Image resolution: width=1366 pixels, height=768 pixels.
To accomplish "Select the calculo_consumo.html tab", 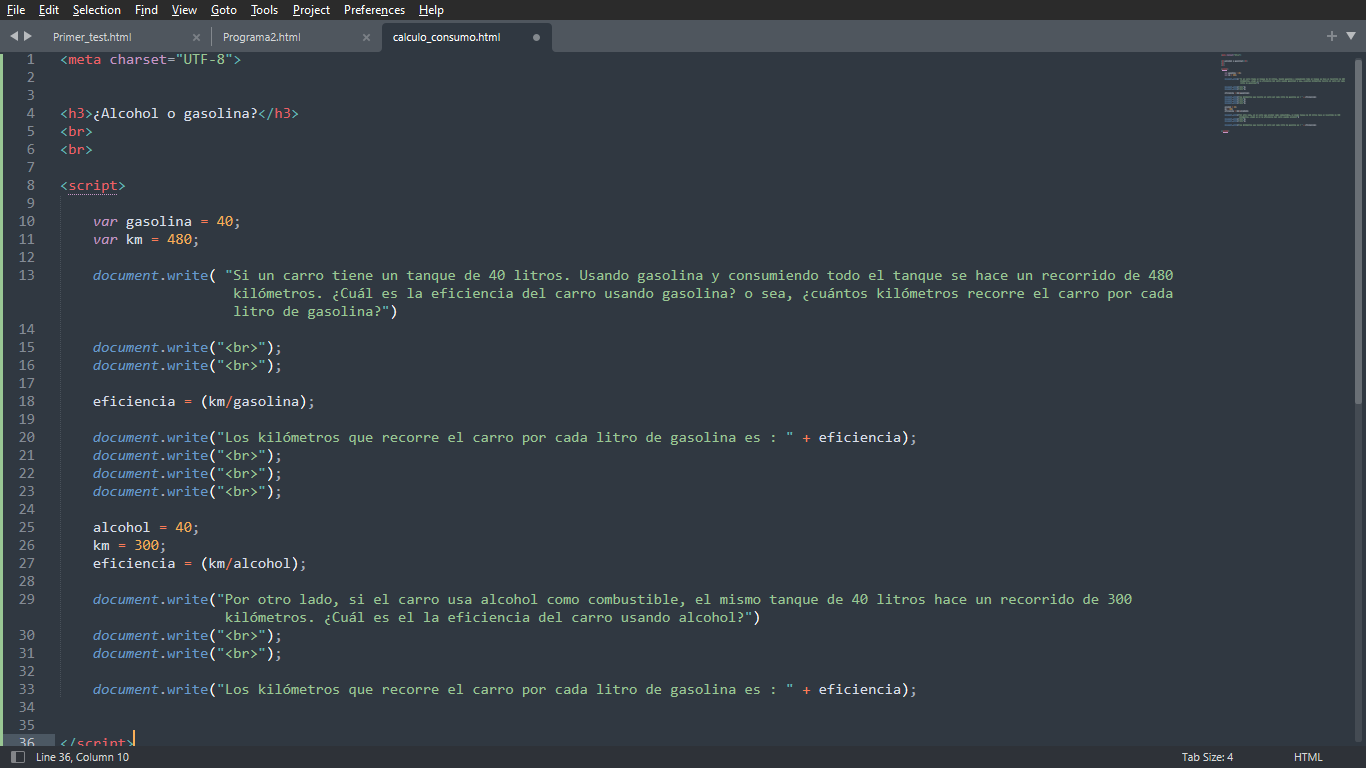I will tap(447, 37).
